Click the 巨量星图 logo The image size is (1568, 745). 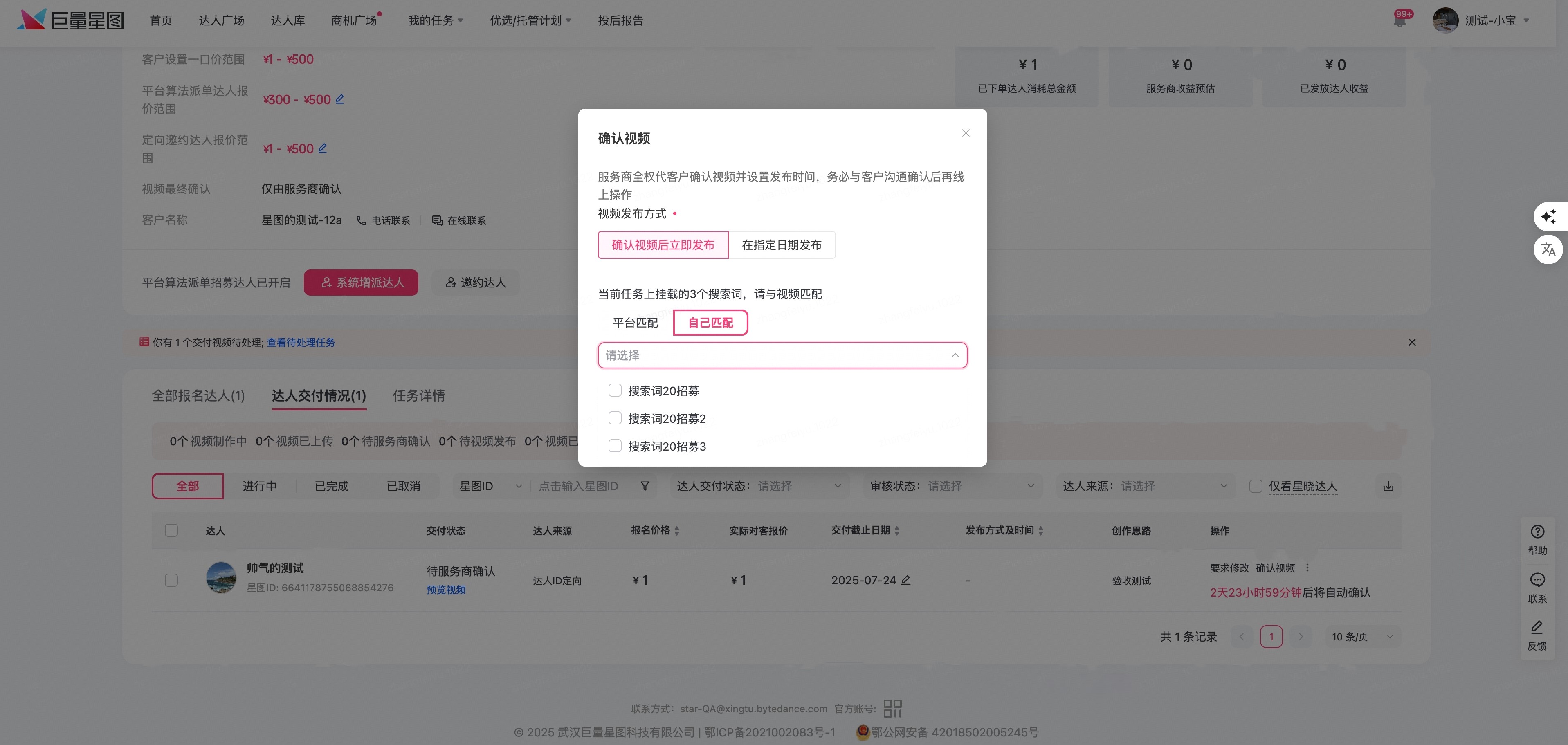[71, 20]
